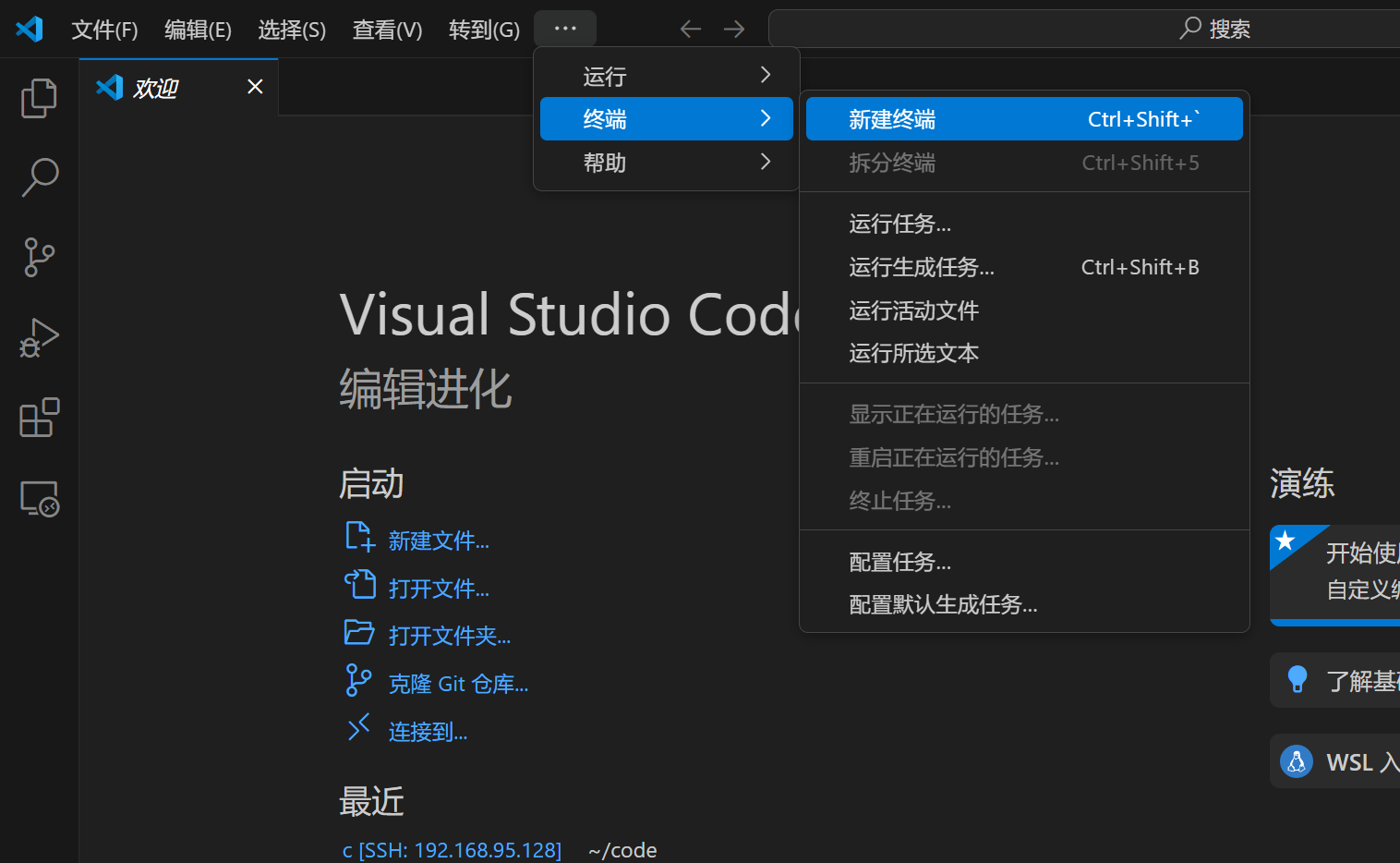The height and width of the screenshot is (863, 1400).
Task: Choose 配置默认生成任务... menu item
Action: click(1024, 604)
